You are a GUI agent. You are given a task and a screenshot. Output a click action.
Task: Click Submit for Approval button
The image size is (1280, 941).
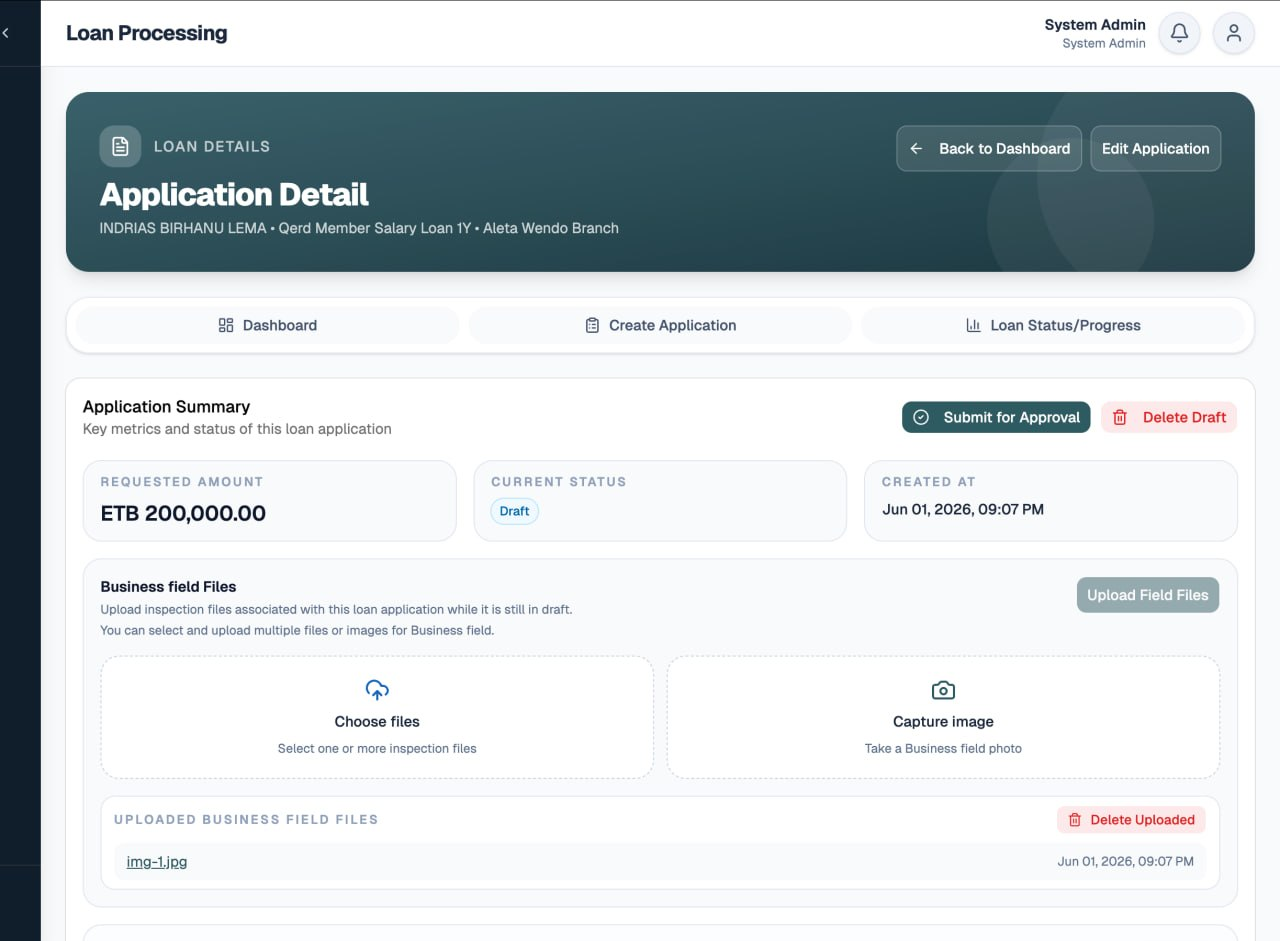click(996, 417)
